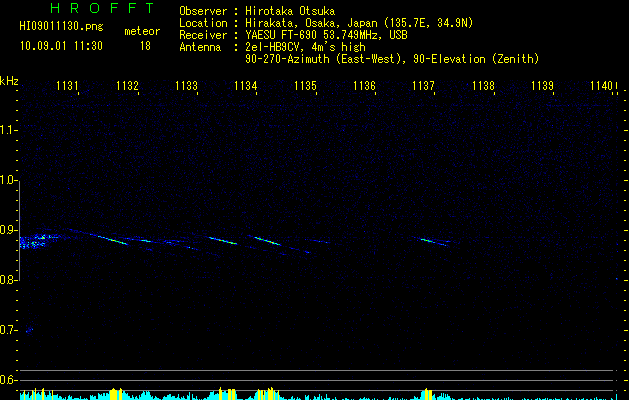Click the 1131 time axis marker
The image size is (629, 400).
click(x=67, y=86)
